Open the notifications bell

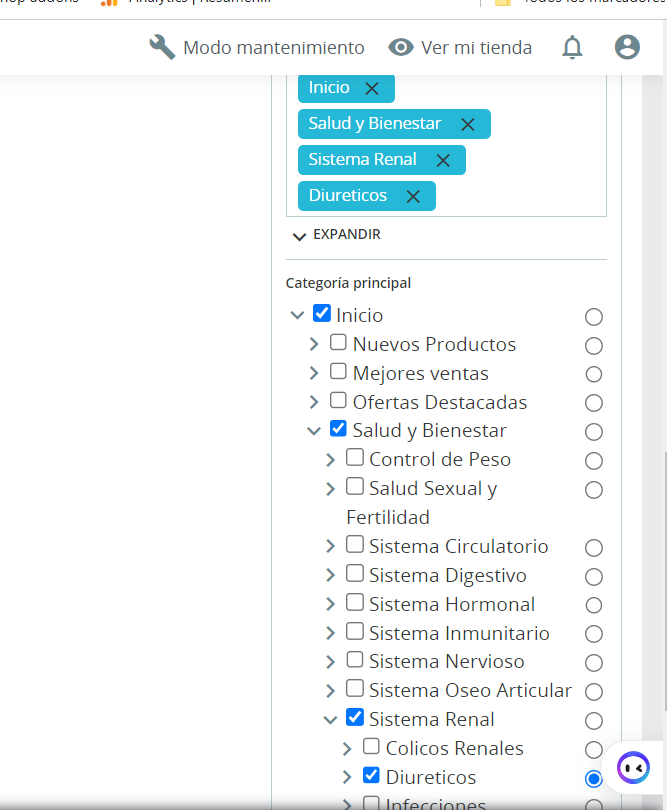(572, 47)
